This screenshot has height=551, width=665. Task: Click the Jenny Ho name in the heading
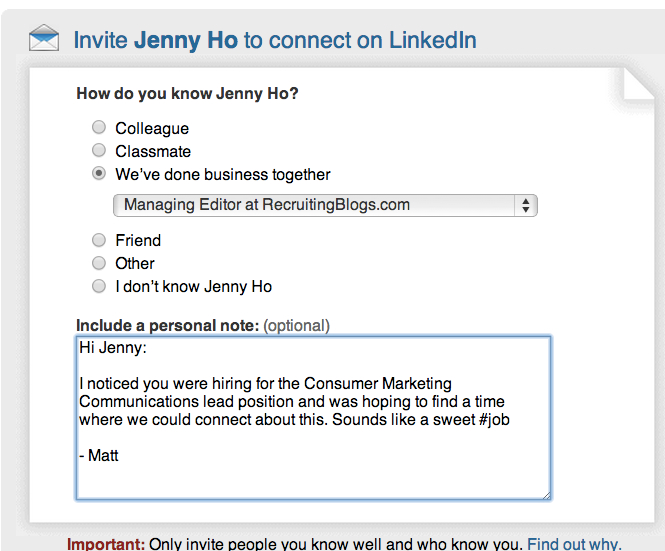tap(185, 41)
